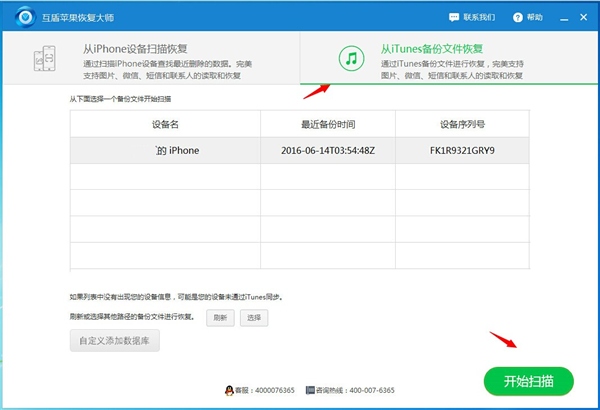This screenshot has height=410, width=600.
Task: Click the green iTunes music note icon
Action: (351, 58)
